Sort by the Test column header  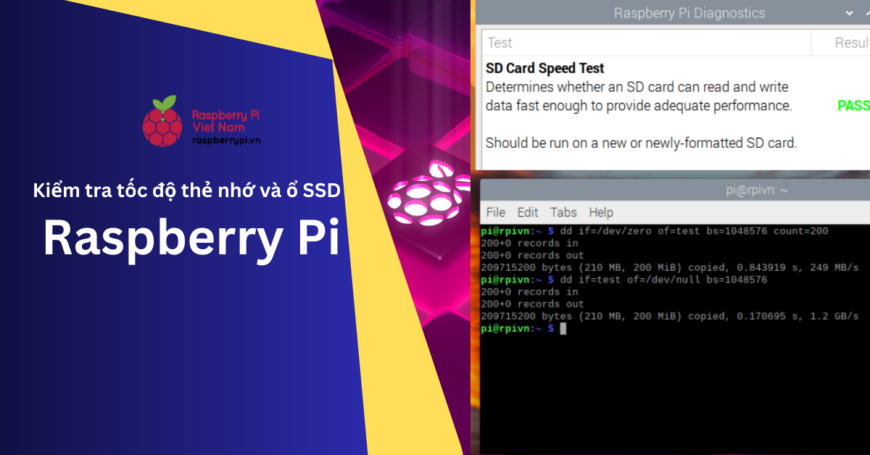click(x=499, y=43)
